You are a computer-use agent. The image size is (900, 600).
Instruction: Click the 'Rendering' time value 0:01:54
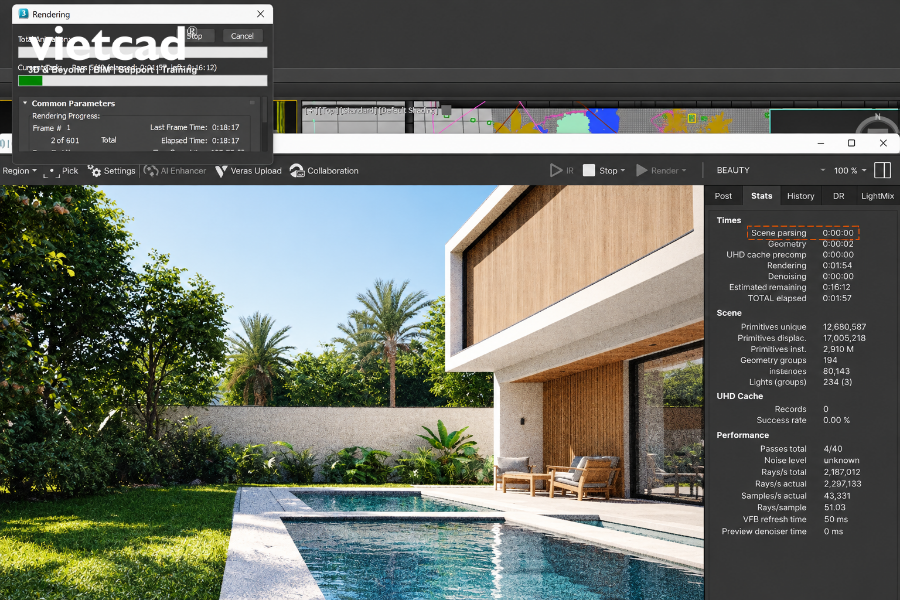coord(837,265)
